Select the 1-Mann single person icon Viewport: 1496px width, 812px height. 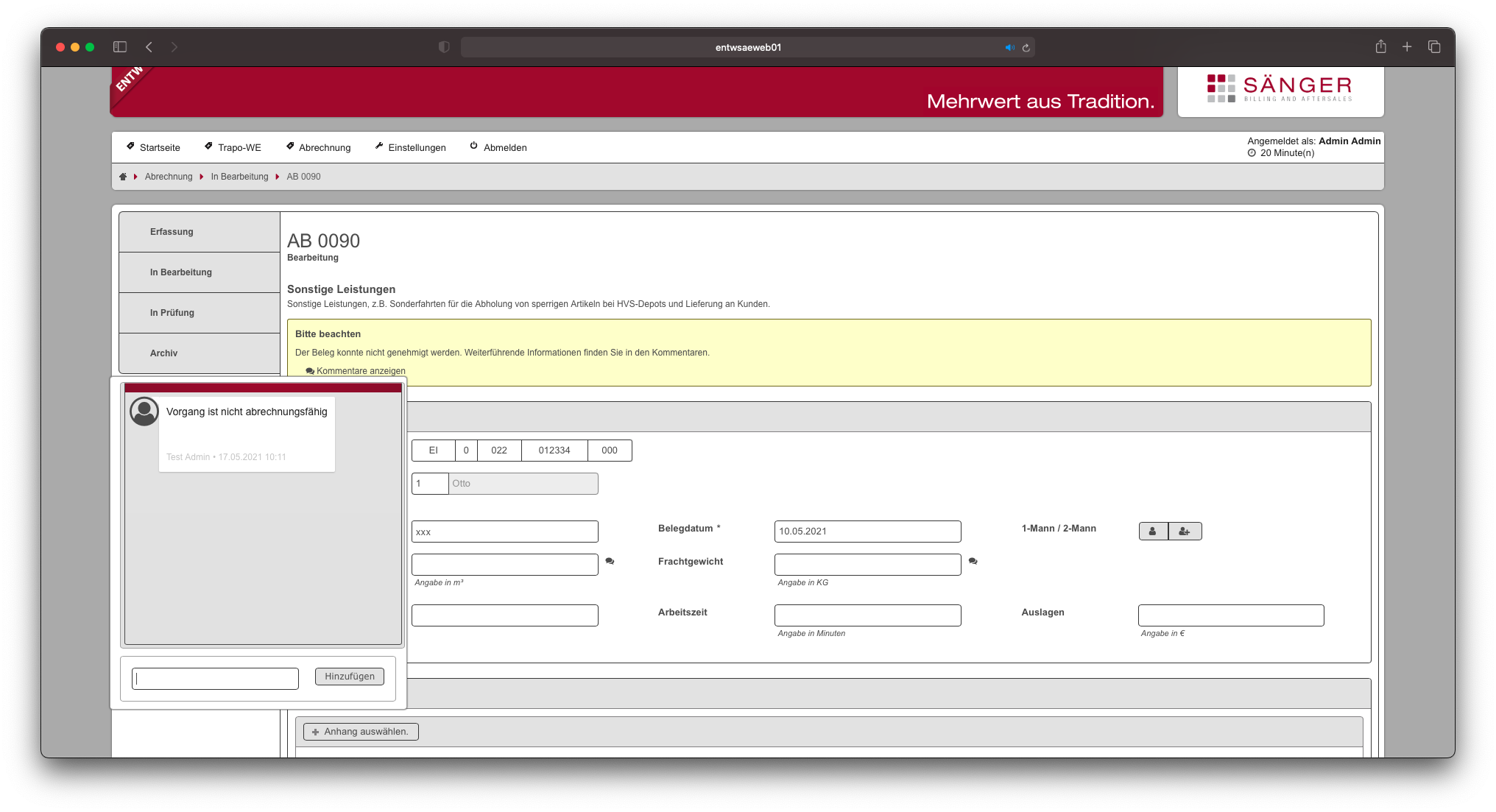(1153, 532)
